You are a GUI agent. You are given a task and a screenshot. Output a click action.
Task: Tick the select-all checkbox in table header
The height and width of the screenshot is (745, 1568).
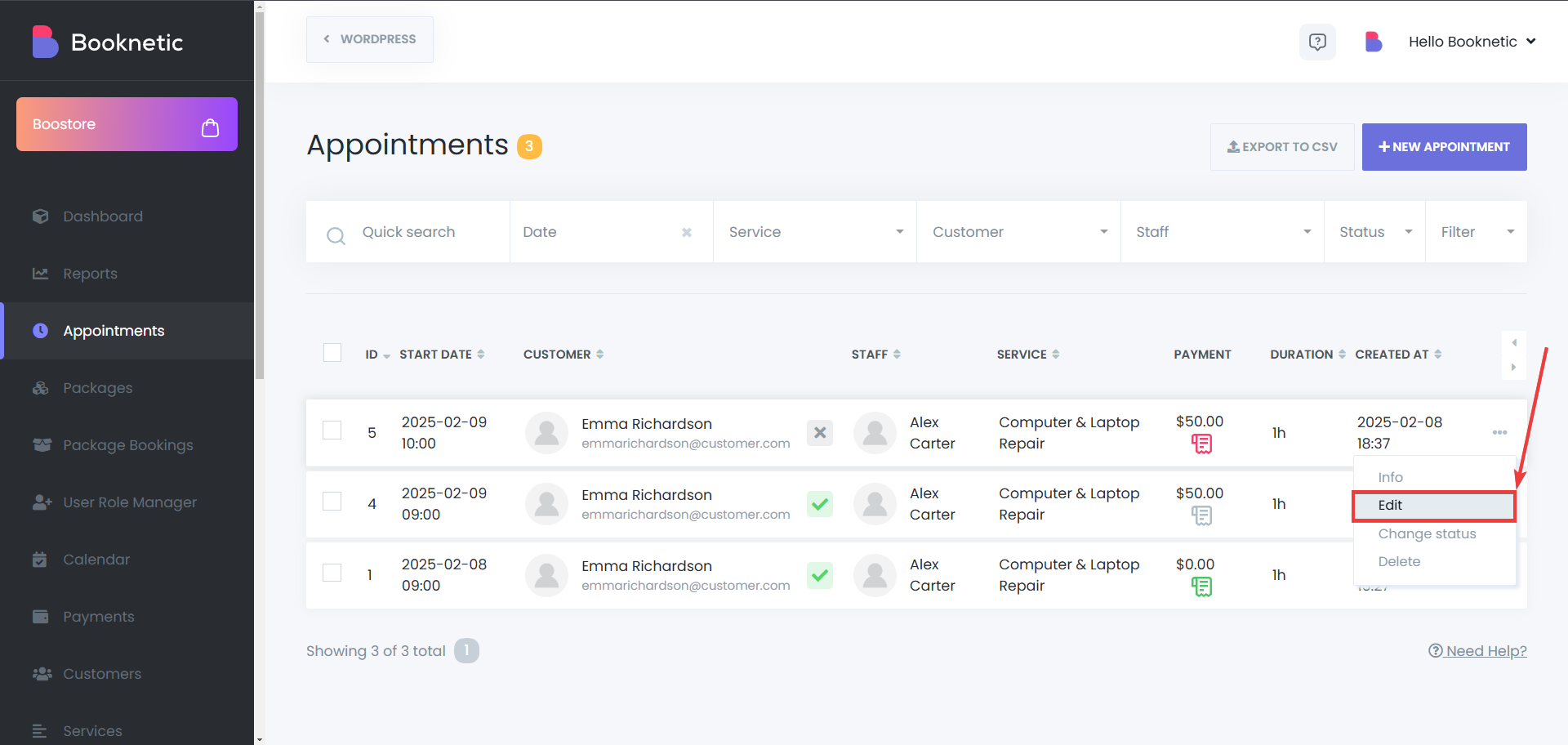tap(332, 353)
